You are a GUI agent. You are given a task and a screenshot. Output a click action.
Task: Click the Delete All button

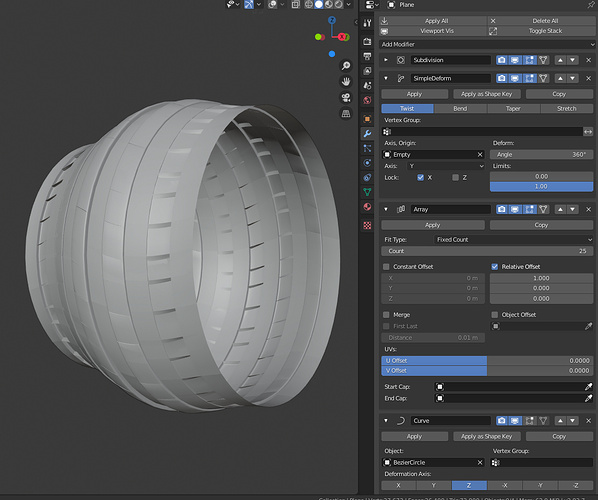(541, 21)
